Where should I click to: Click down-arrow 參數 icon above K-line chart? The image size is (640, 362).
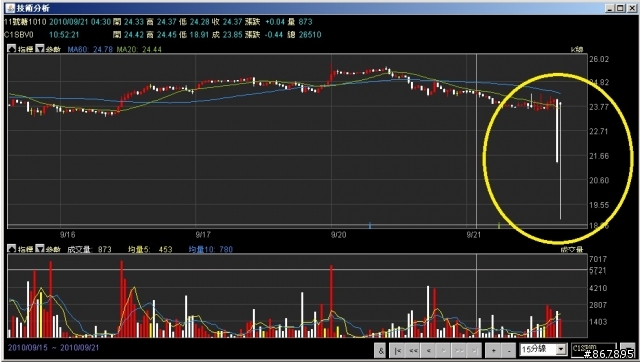coord(40,49)
